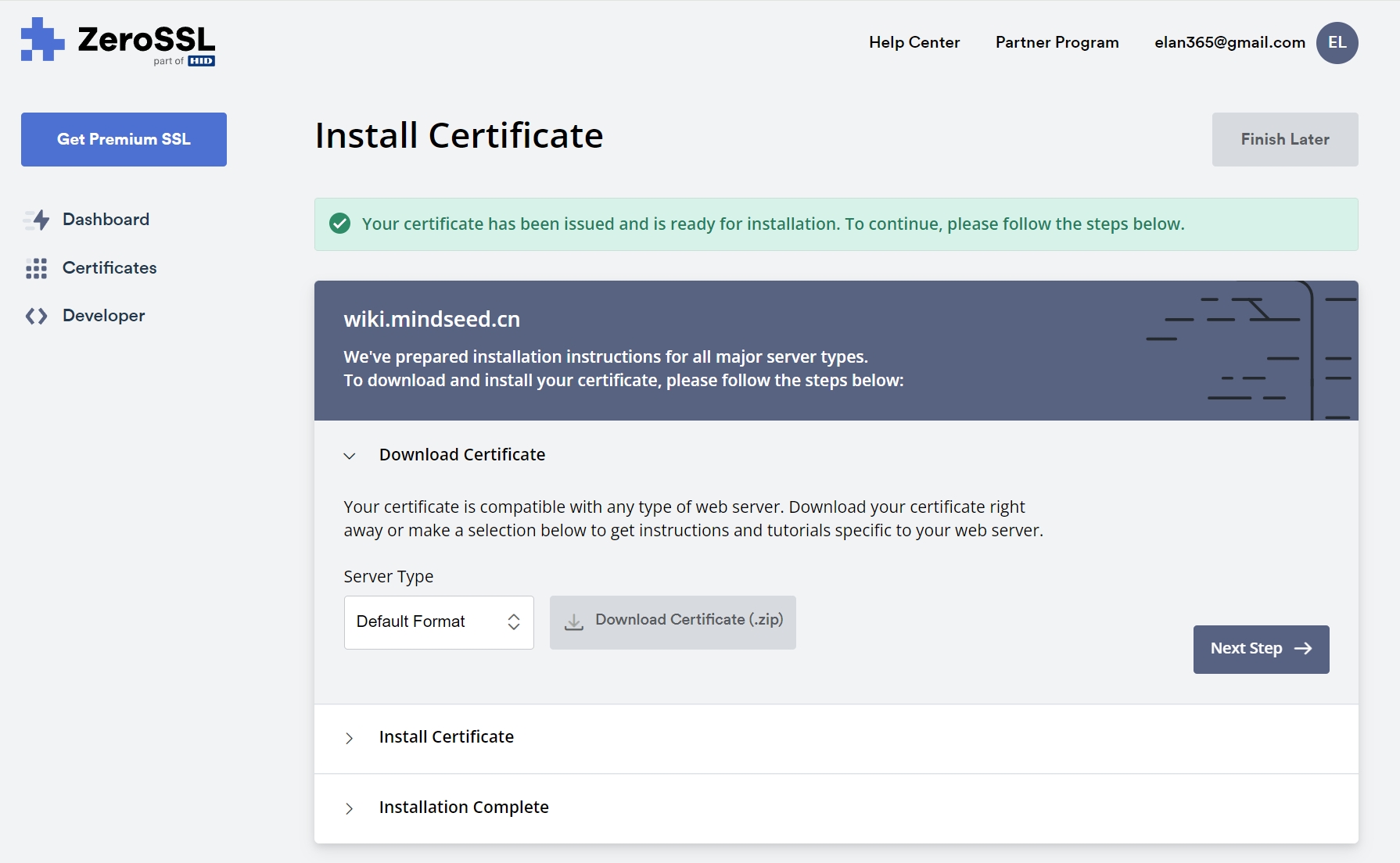Image resolution: width=1400 pixels, height=863 pixels.
Task: Click the green success checkmark icon
Action: pyautogui.click(x=339, y=224)
